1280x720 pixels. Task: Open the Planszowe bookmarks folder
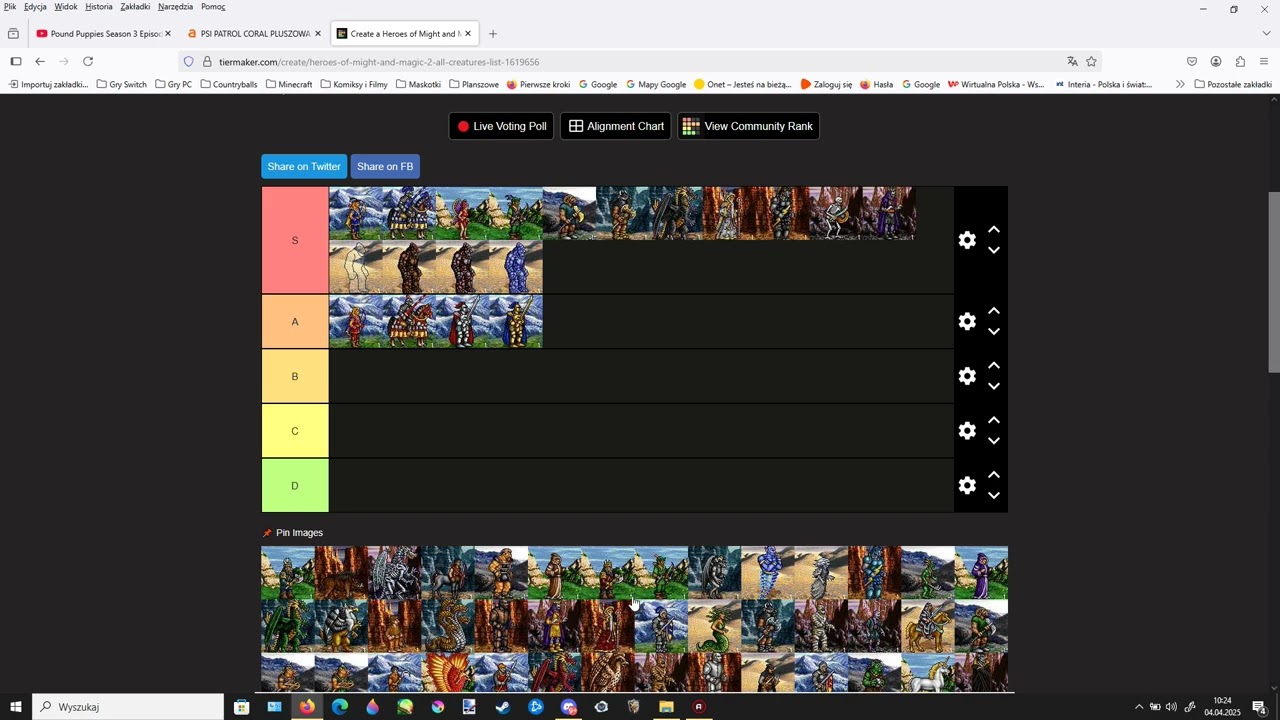474,85
